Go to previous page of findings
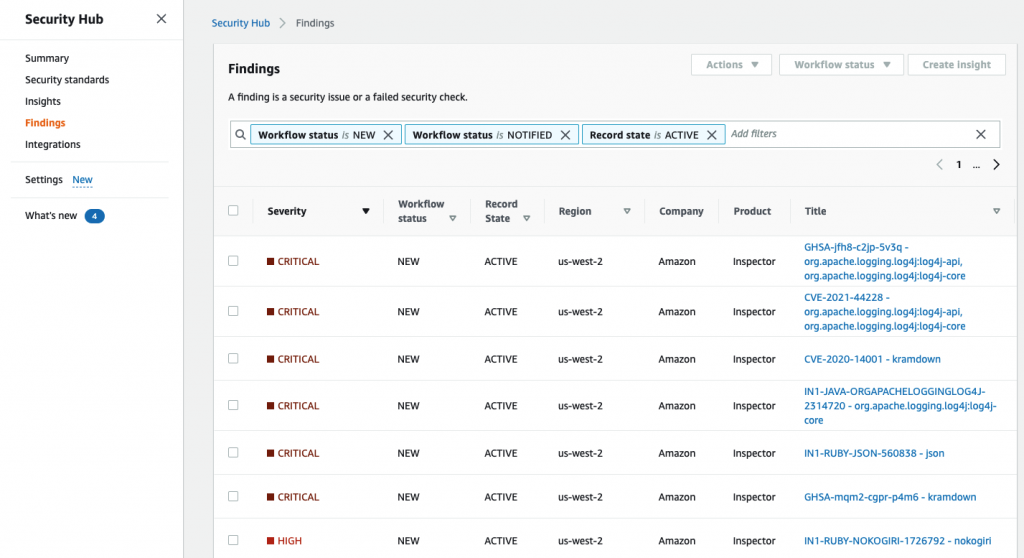1024x558 pixels. (x=940, y=165)
